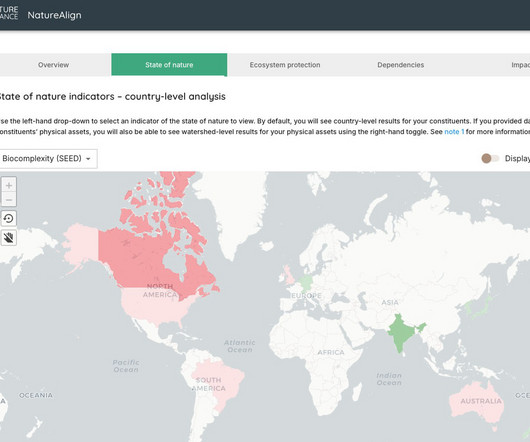Open the Biocomplexity (SEED) dropdown
This screenshot has width=530, height=442.
click(48, 158)
